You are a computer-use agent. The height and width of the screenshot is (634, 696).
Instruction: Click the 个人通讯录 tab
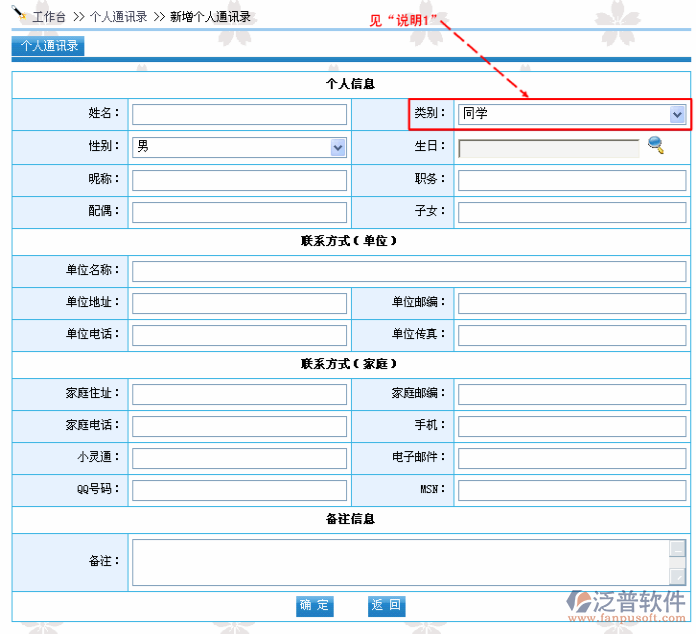(x=48, y=46)
